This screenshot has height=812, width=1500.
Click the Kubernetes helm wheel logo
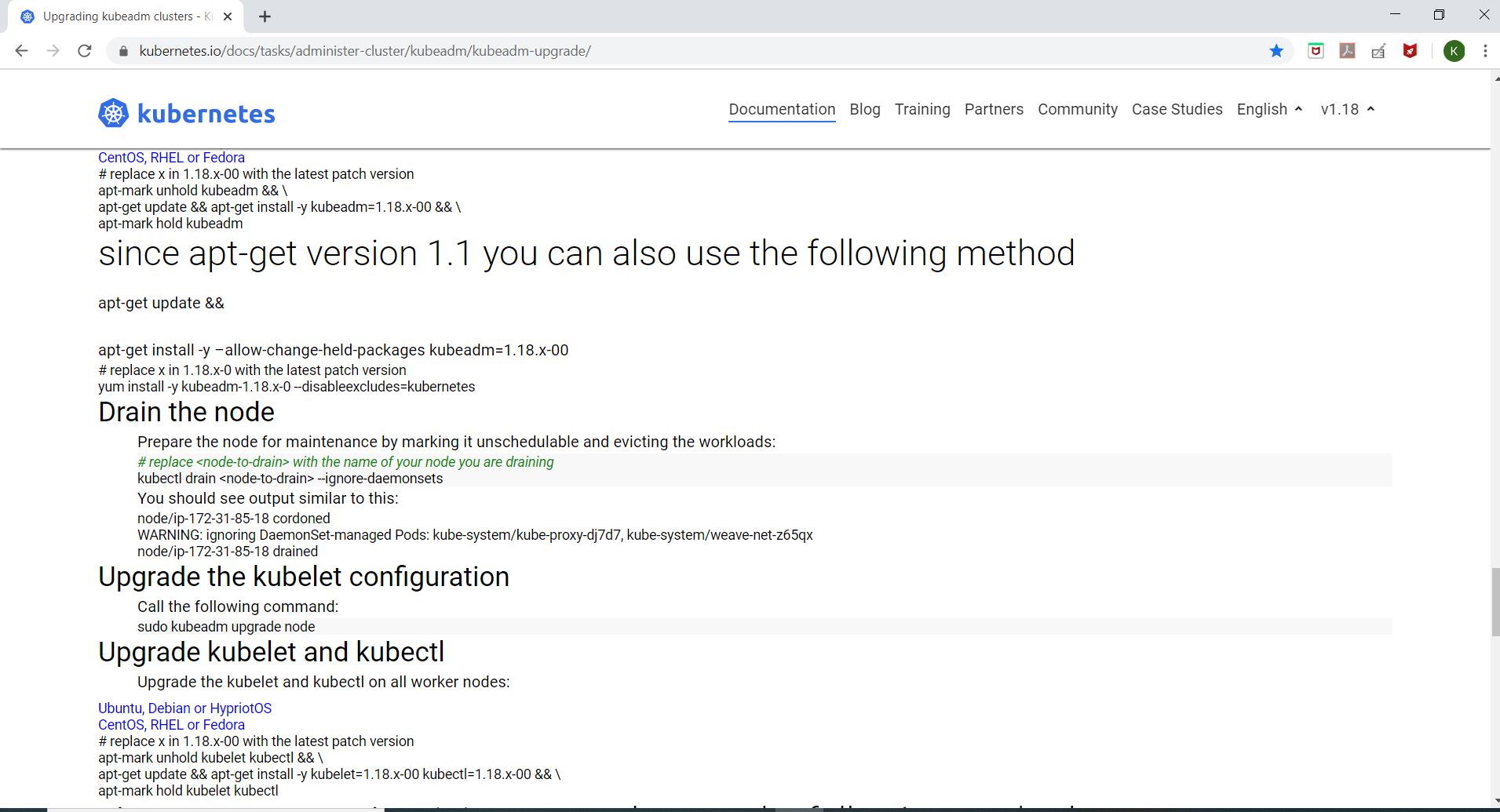(113, 113)
